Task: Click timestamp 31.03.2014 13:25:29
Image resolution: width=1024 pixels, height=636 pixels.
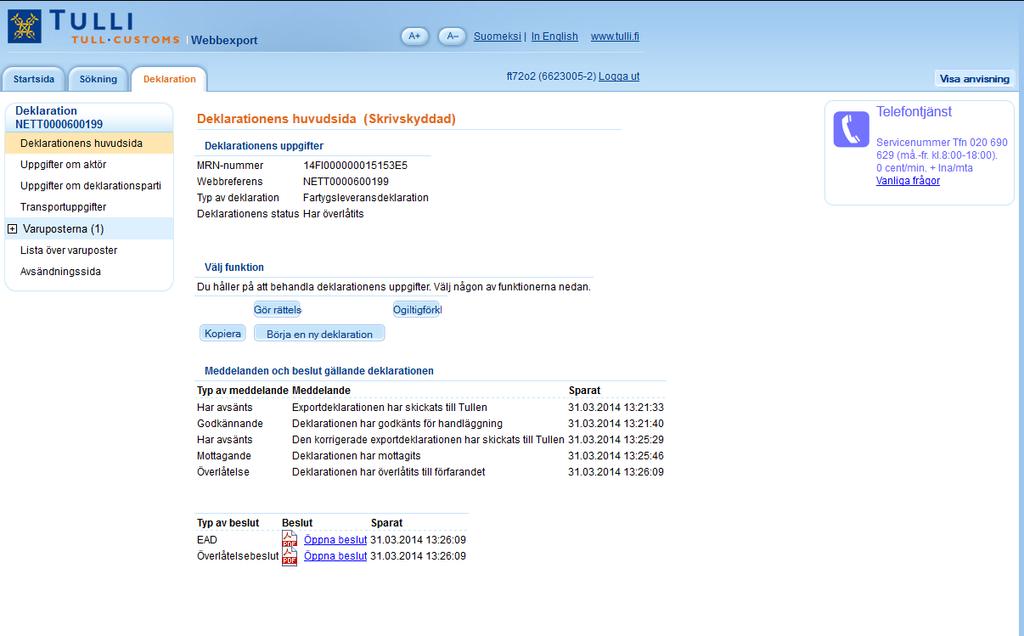Action: [x=616, y=440]
